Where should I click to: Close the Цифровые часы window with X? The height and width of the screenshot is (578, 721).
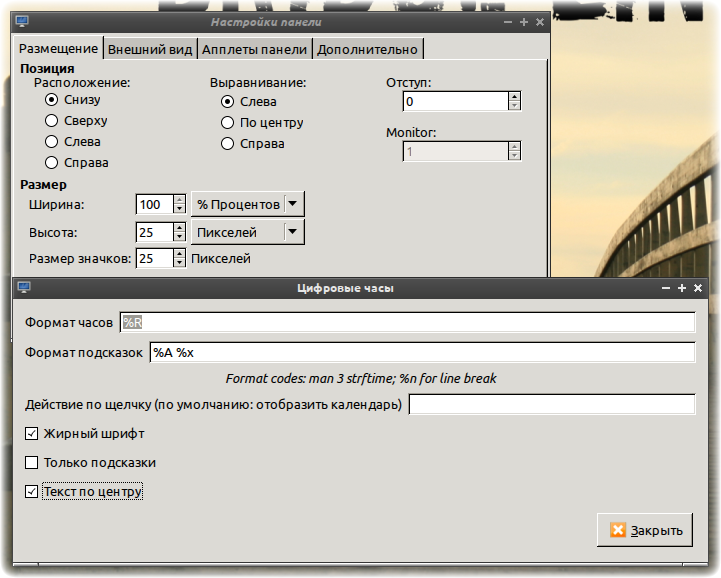pyautogui.click(x=698, y=288)
